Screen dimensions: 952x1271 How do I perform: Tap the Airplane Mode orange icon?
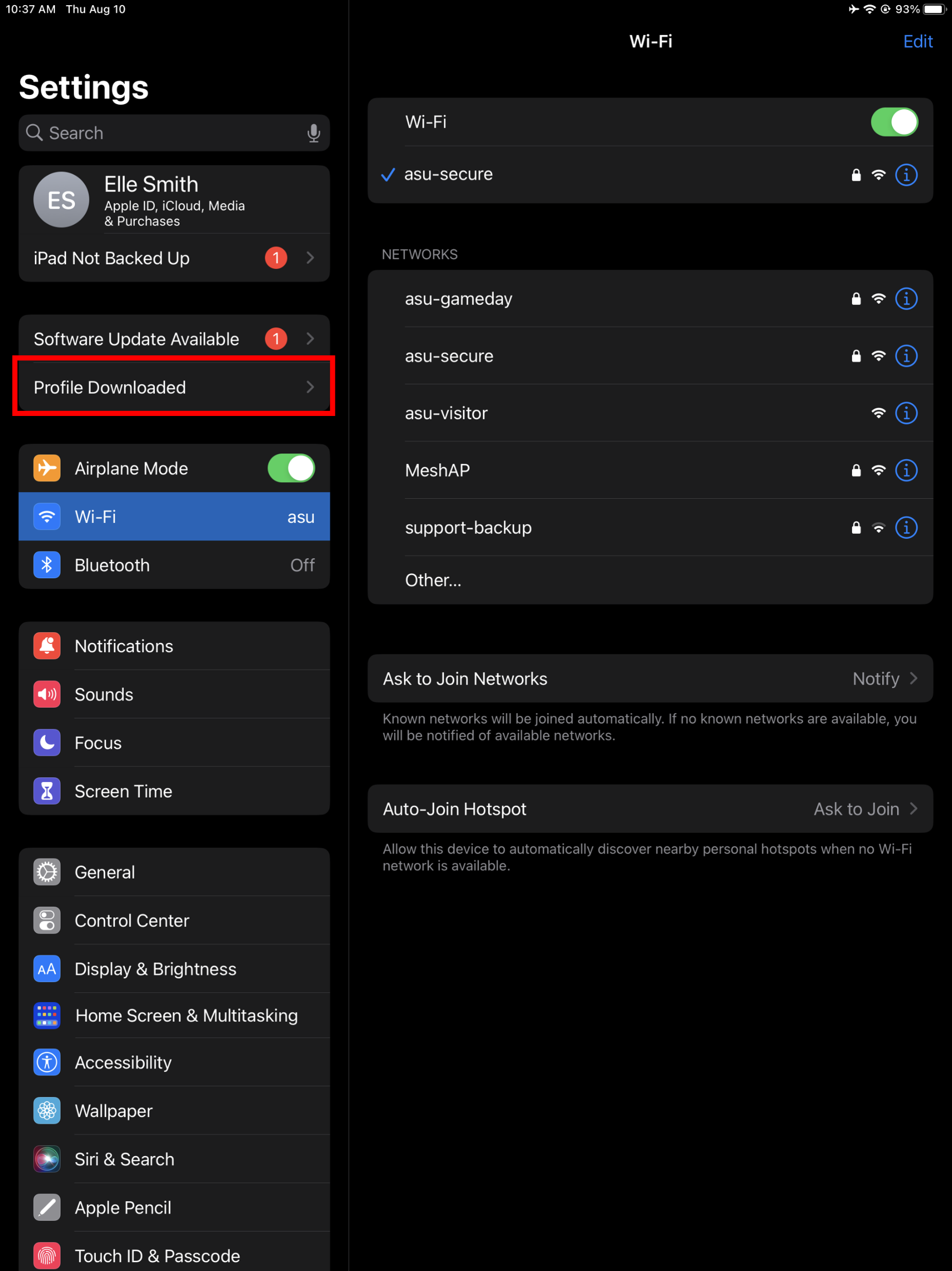pyautogui.click(x=47, y=468)
